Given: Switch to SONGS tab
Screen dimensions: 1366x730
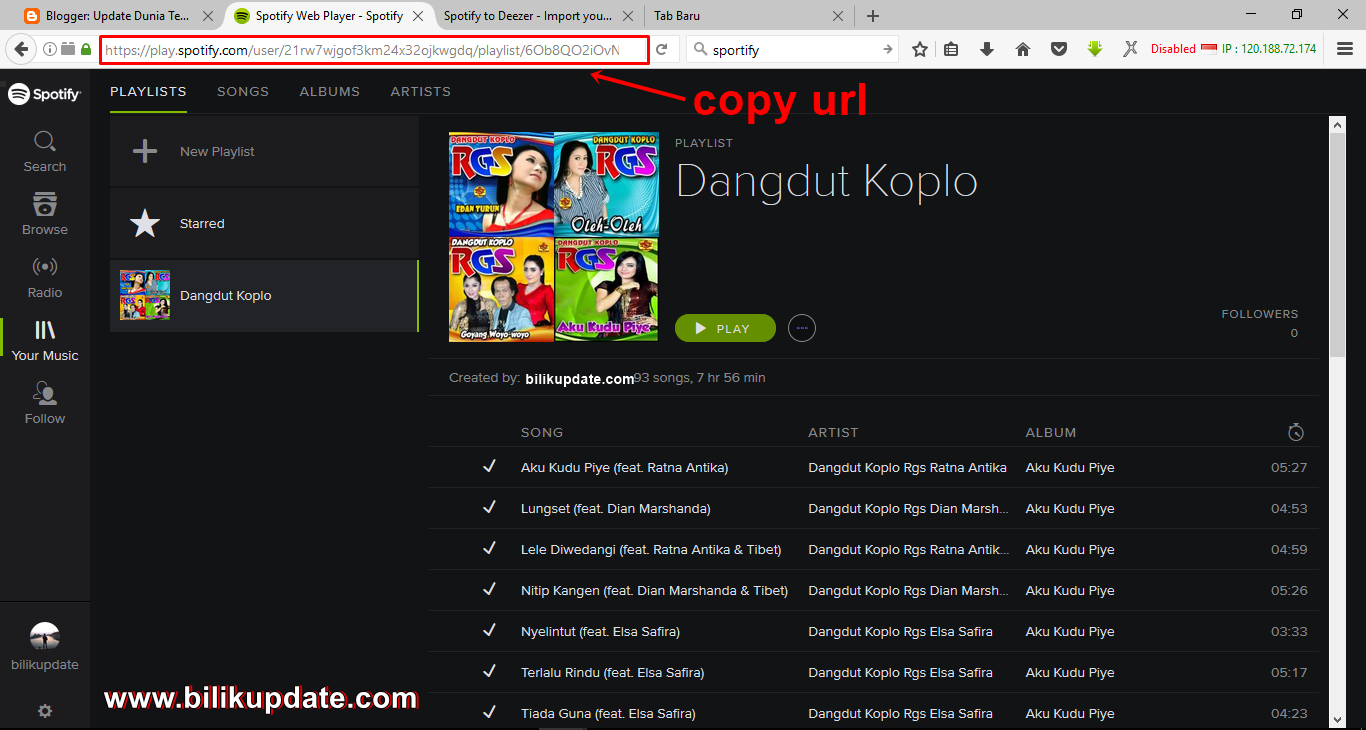Looking at the screenshot, I should 243,91.
